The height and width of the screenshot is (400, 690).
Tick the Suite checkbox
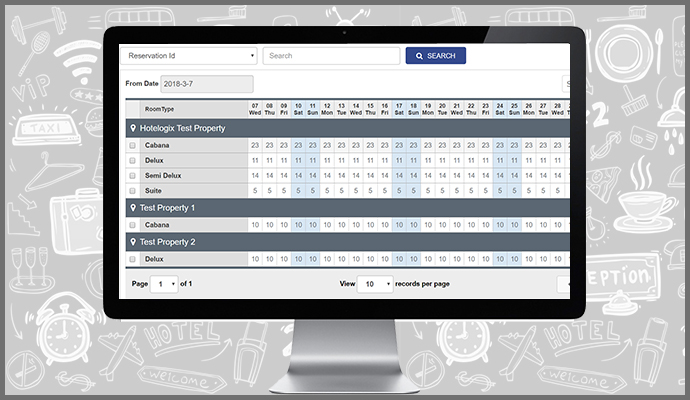[132, 191]
